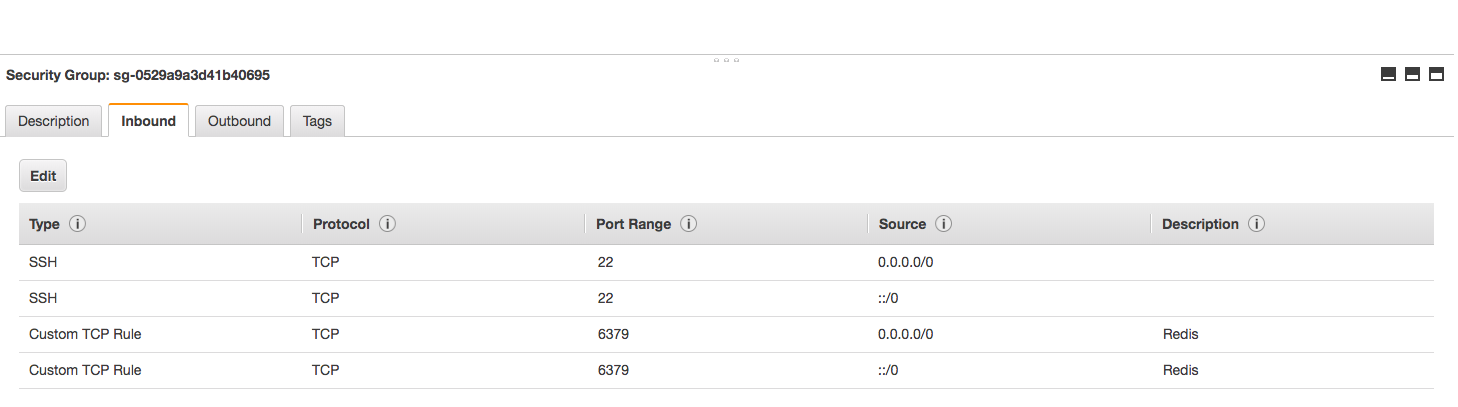Image resolution: width=1458 pixels, height=407 pixels.
Task: Click the info icon next to Type
Action: click(x=77, y=224)
